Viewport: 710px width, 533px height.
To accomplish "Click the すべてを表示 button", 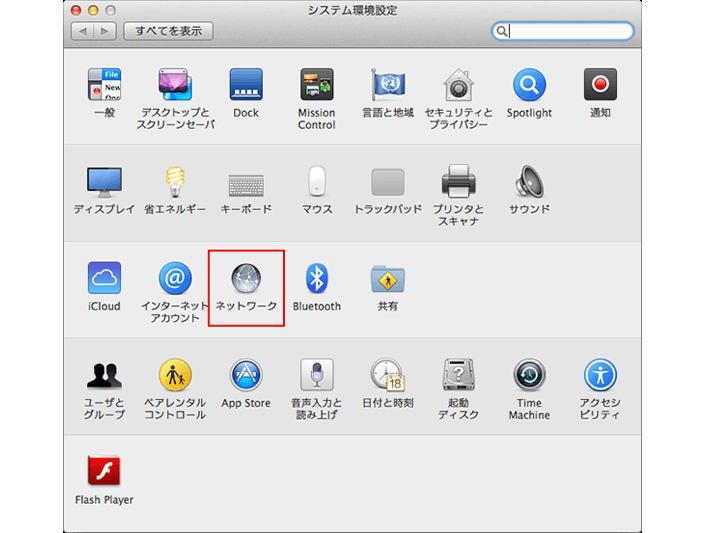I will [168, 31].
